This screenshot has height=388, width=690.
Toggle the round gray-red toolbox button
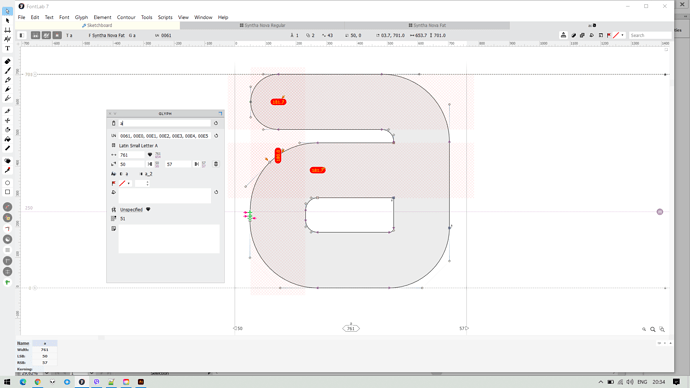point(7,207)
